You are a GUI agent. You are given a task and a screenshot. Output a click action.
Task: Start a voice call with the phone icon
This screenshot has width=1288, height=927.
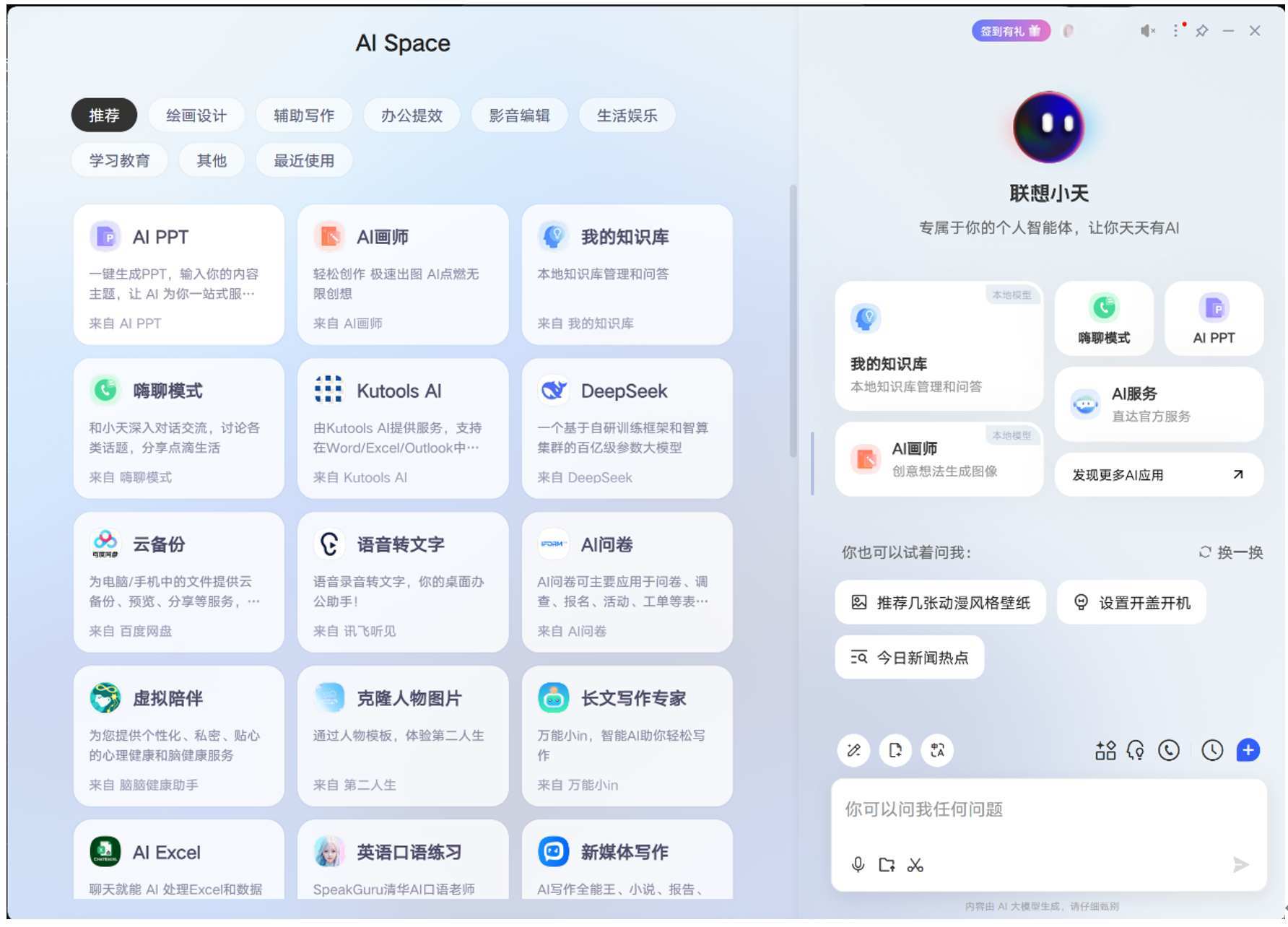pos(1169,751)
